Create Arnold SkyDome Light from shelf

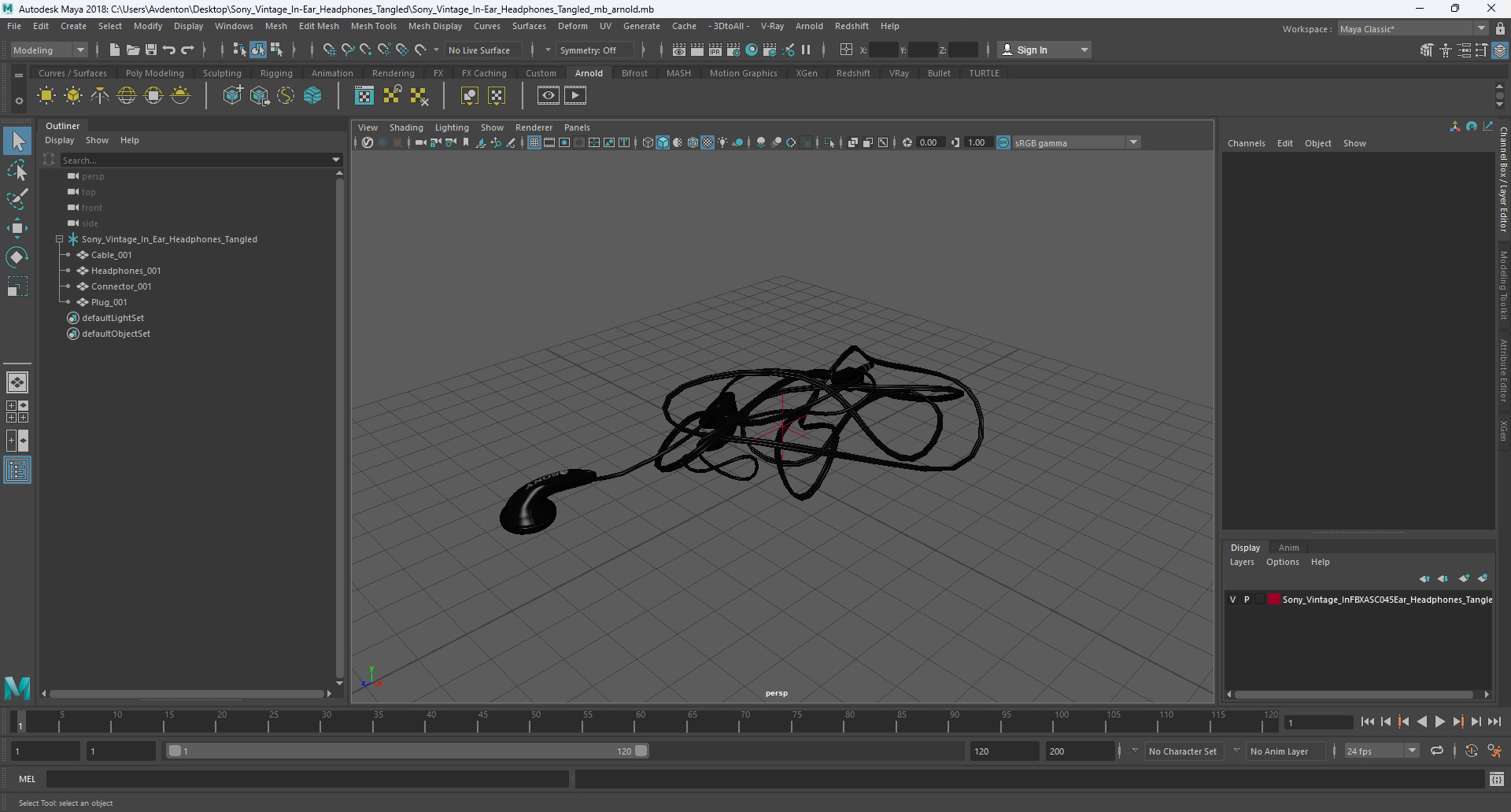127,96
